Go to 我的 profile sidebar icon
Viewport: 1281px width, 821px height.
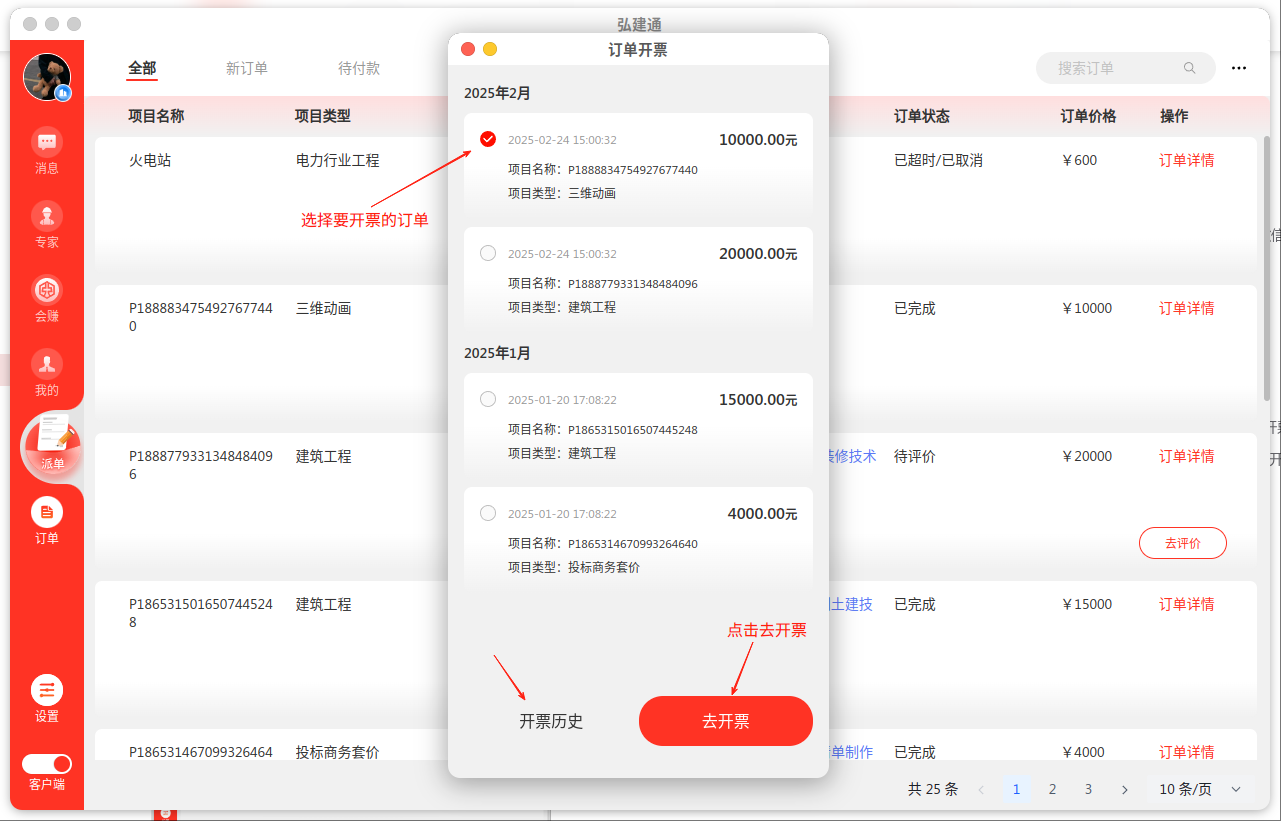point(47,364)
